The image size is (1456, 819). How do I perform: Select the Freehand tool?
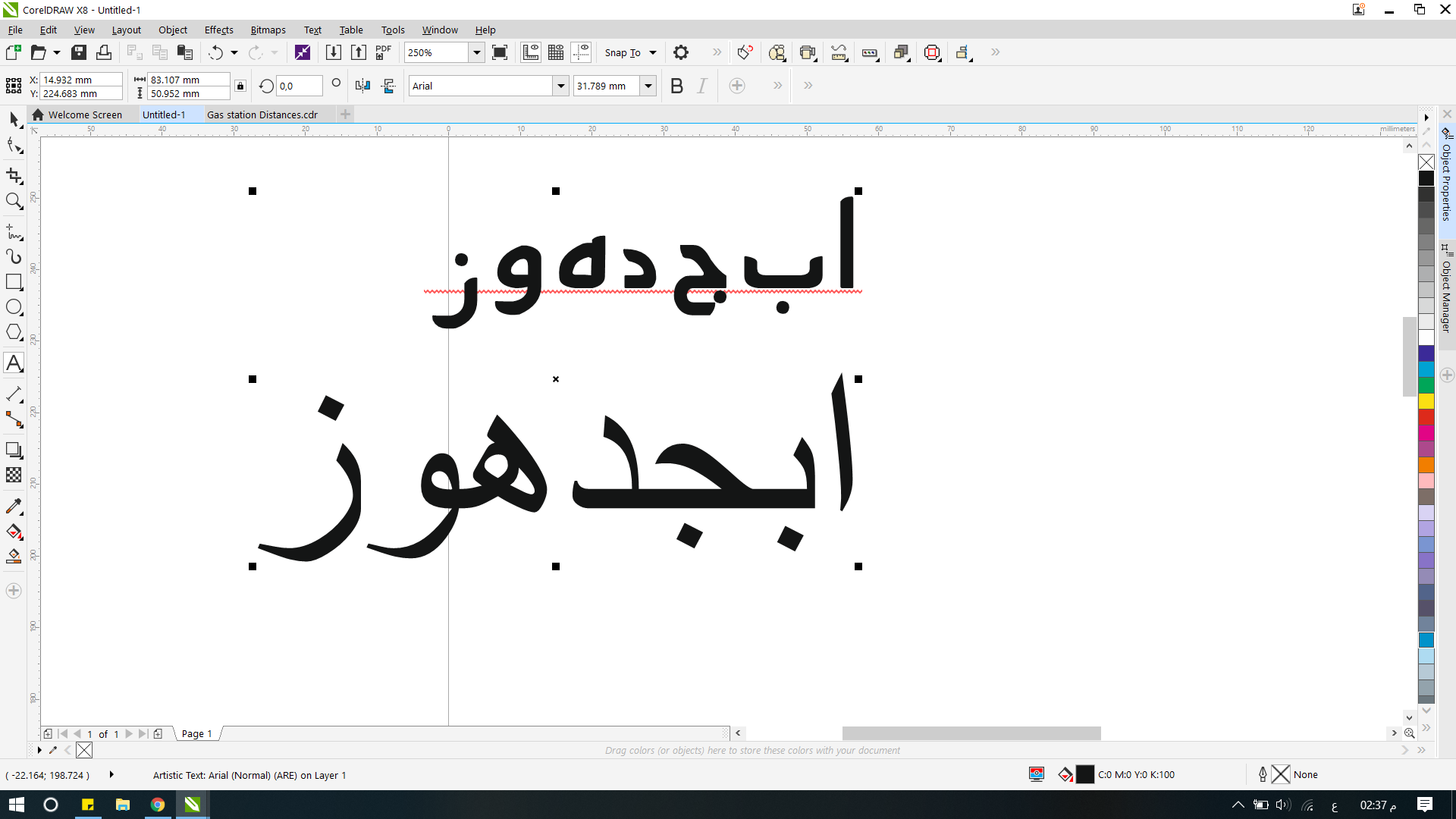click(x=14, y=231)
